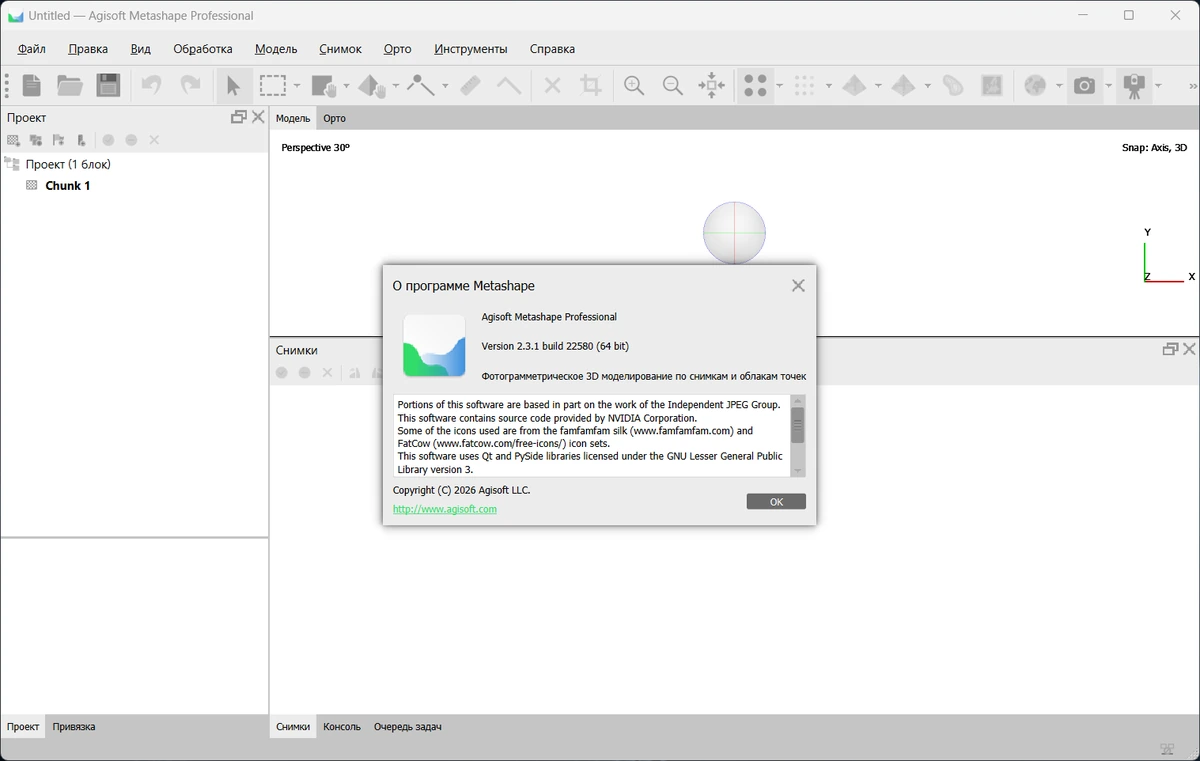Close the О программе Metashape dialog
The width and height of the screenshot is (1200, 761).
(798, 285)
